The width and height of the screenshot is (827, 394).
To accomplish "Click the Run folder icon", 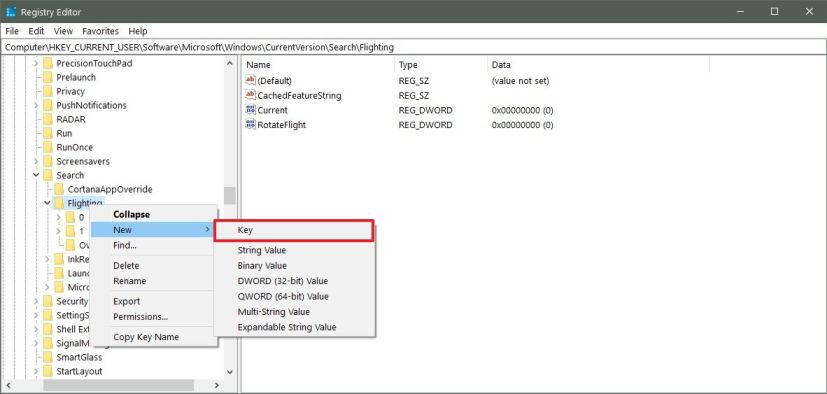I will (x=48, y=133).
